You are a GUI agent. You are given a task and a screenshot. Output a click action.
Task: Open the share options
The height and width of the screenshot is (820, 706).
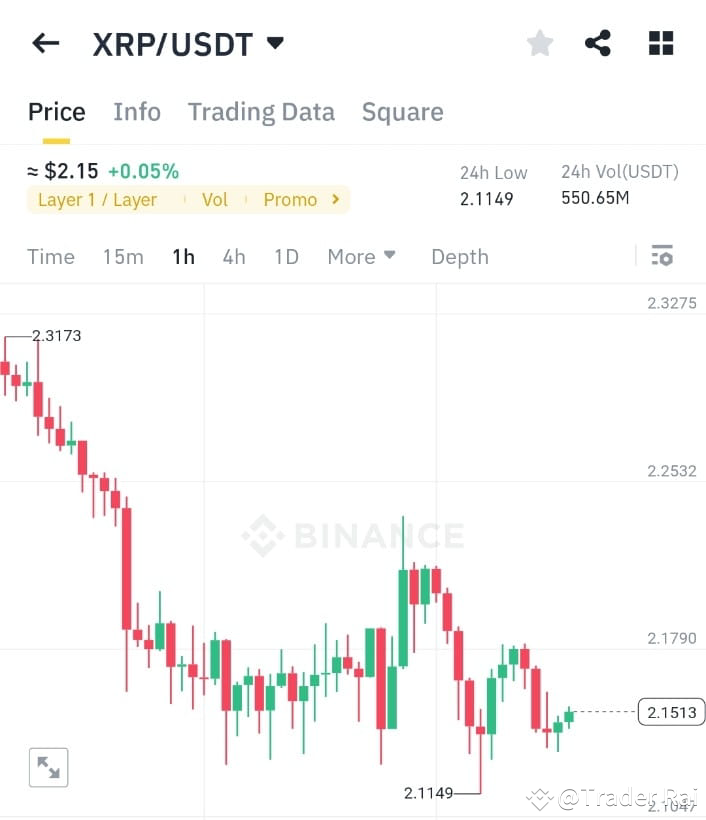pos(599,42)
